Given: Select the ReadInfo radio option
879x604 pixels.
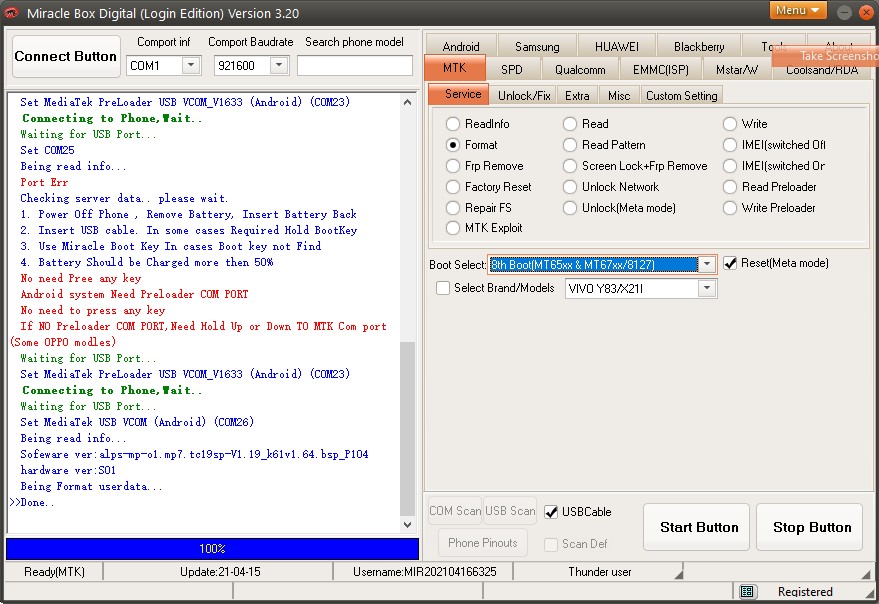Looking at the screenshot, I should click(453, 123).
